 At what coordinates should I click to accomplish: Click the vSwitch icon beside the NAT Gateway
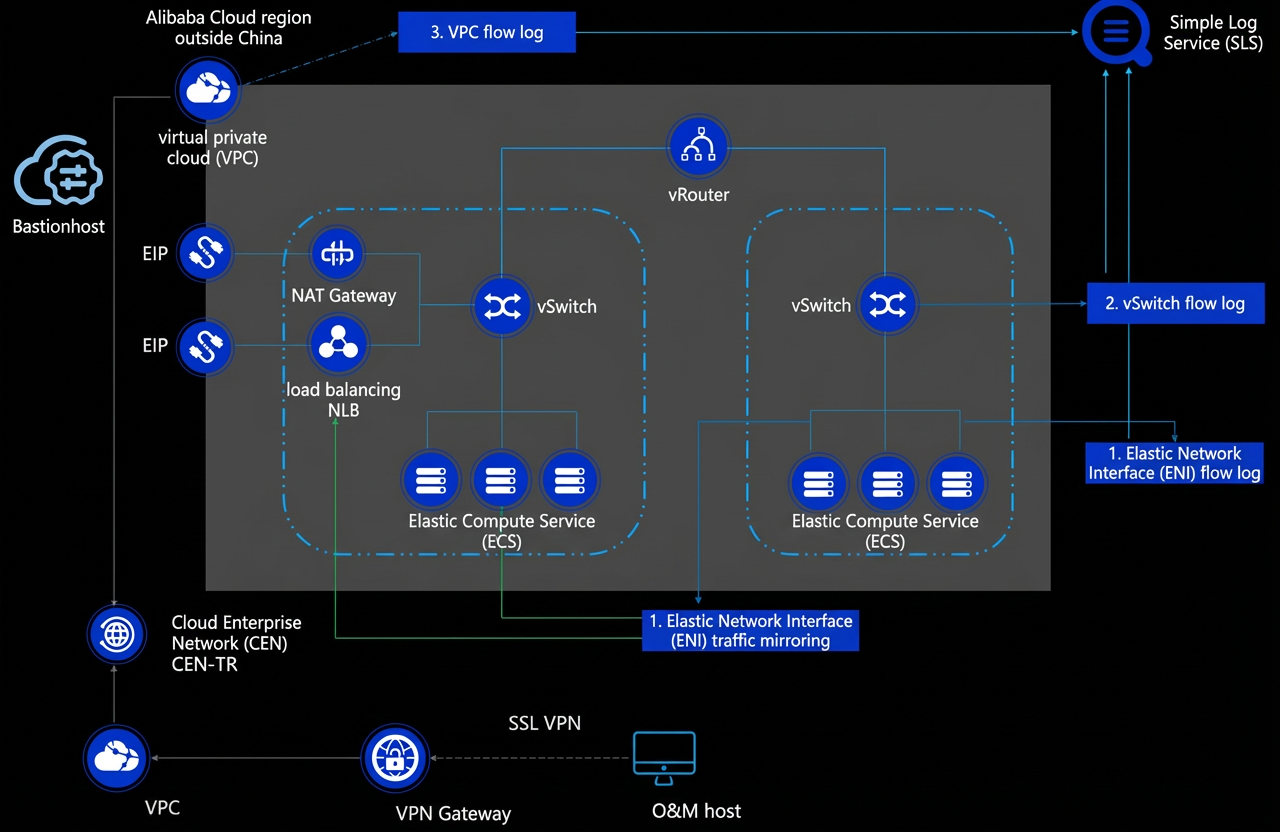pos(501,306)
